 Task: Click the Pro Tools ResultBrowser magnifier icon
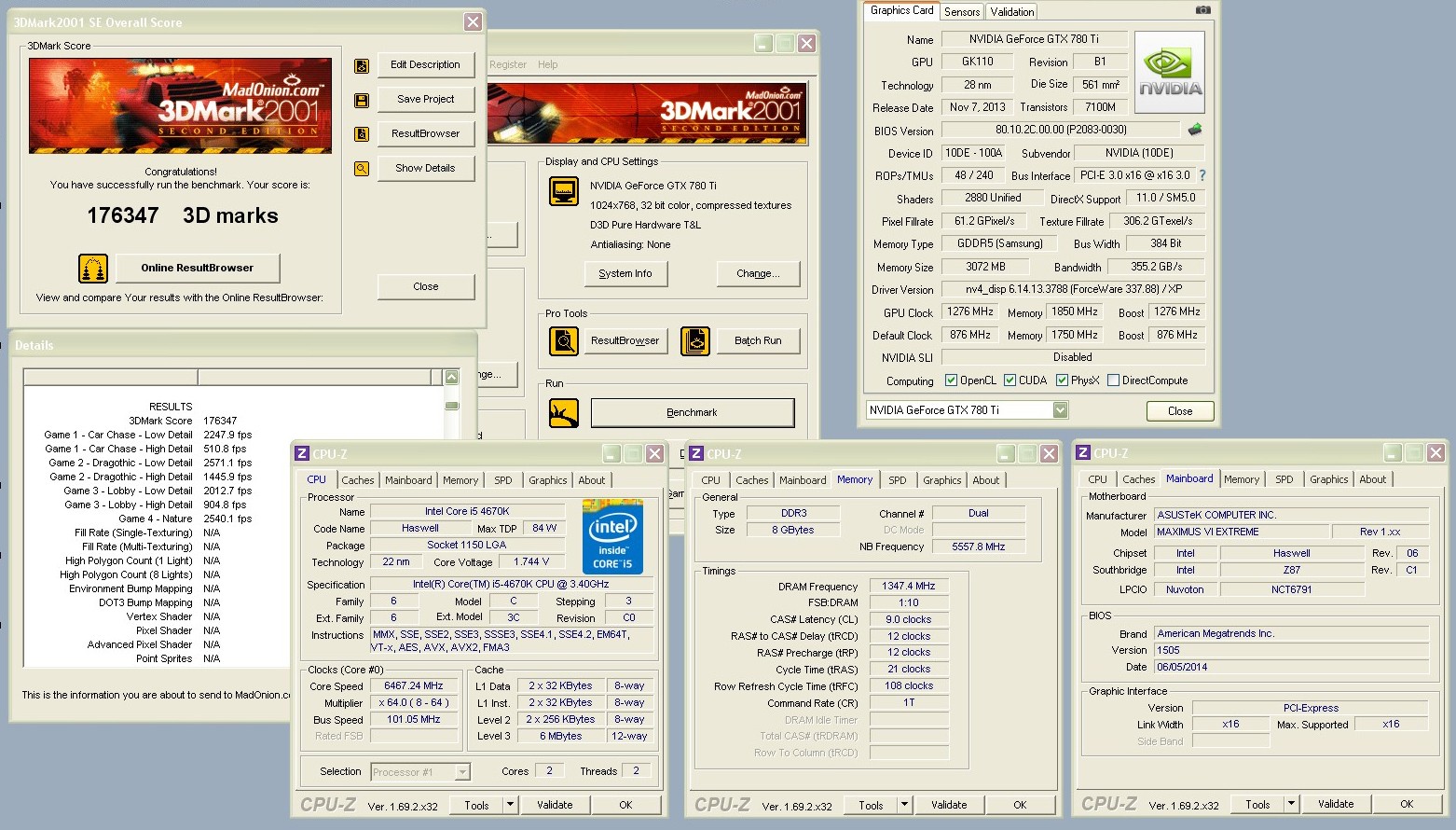click(x=564, y=341)
